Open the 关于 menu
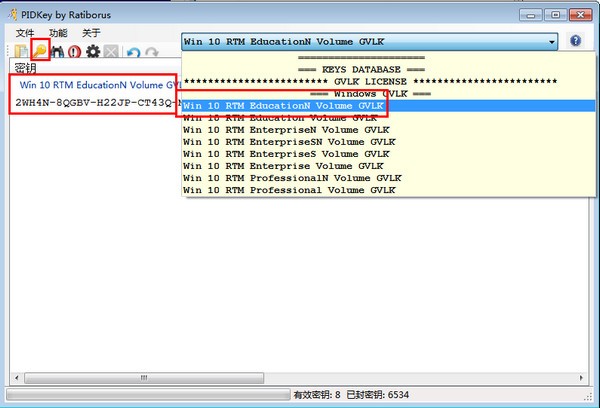 pyautogui.click(x=91, y=33)
